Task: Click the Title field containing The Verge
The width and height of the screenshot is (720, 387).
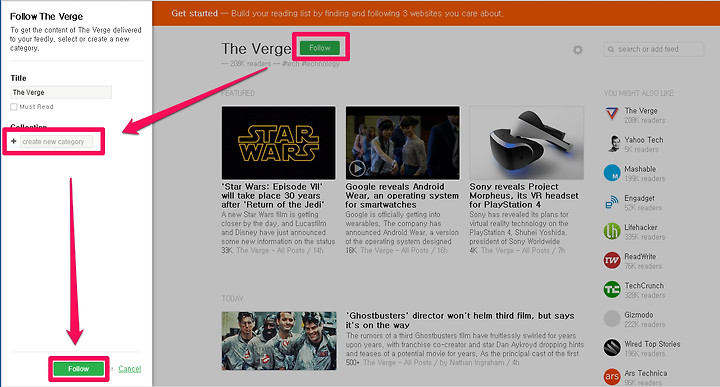Action: [61, 92]
